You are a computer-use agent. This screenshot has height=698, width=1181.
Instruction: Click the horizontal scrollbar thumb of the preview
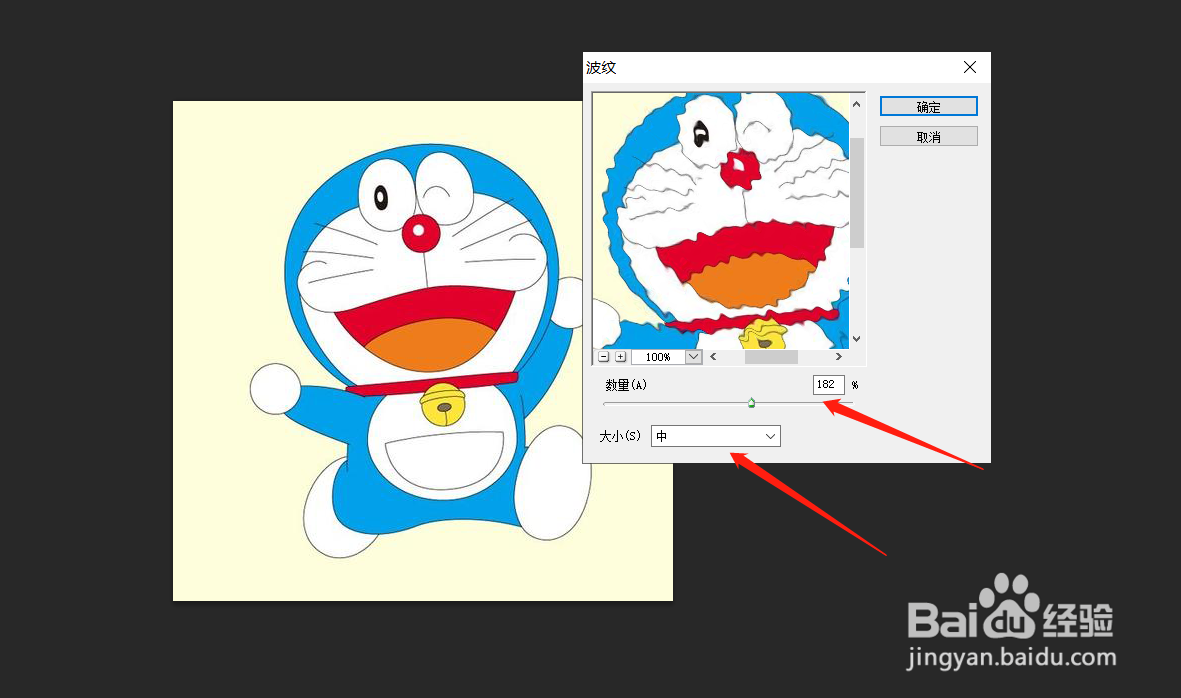coord(771,357)
